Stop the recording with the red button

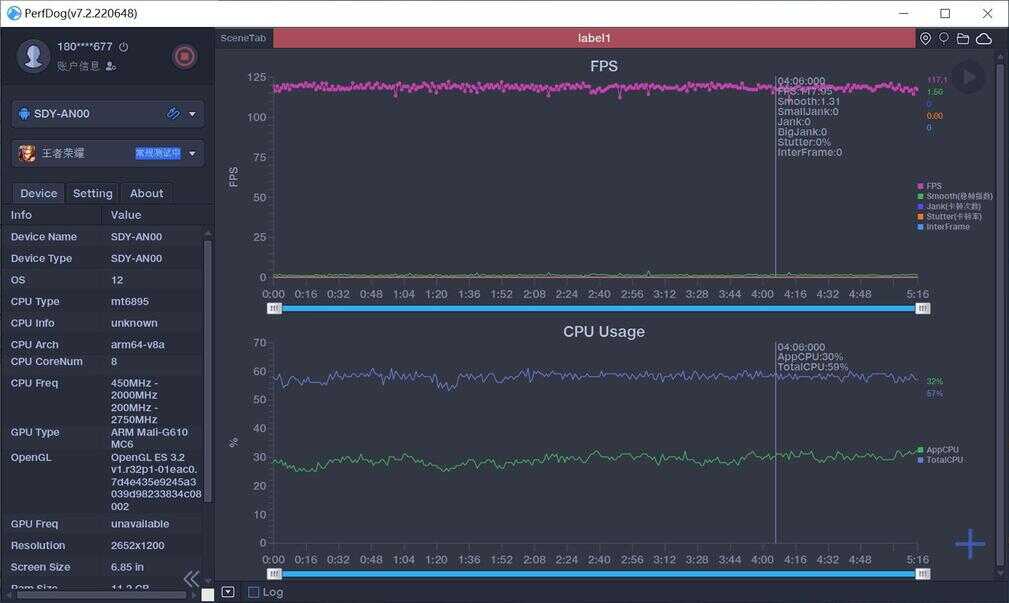(185, 56)
